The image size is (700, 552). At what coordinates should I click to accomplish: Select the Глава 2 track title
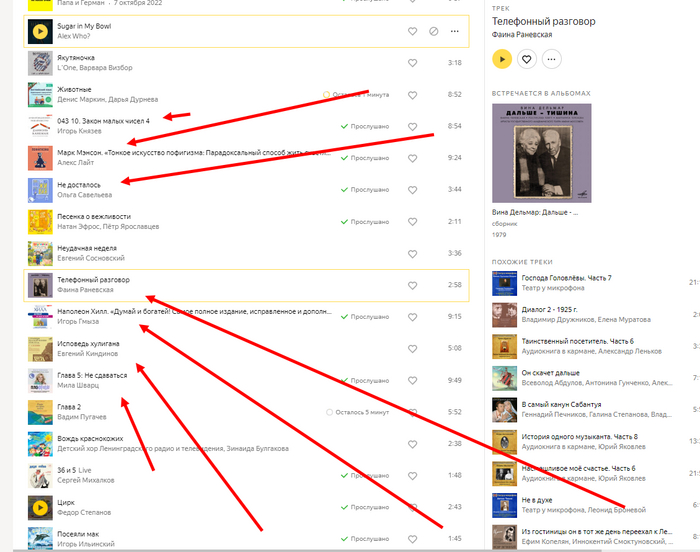69,407
